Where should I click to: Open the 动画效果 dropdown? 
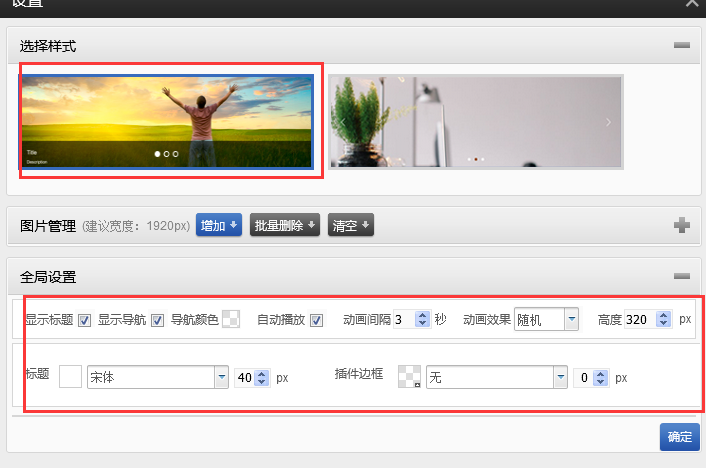546,320
